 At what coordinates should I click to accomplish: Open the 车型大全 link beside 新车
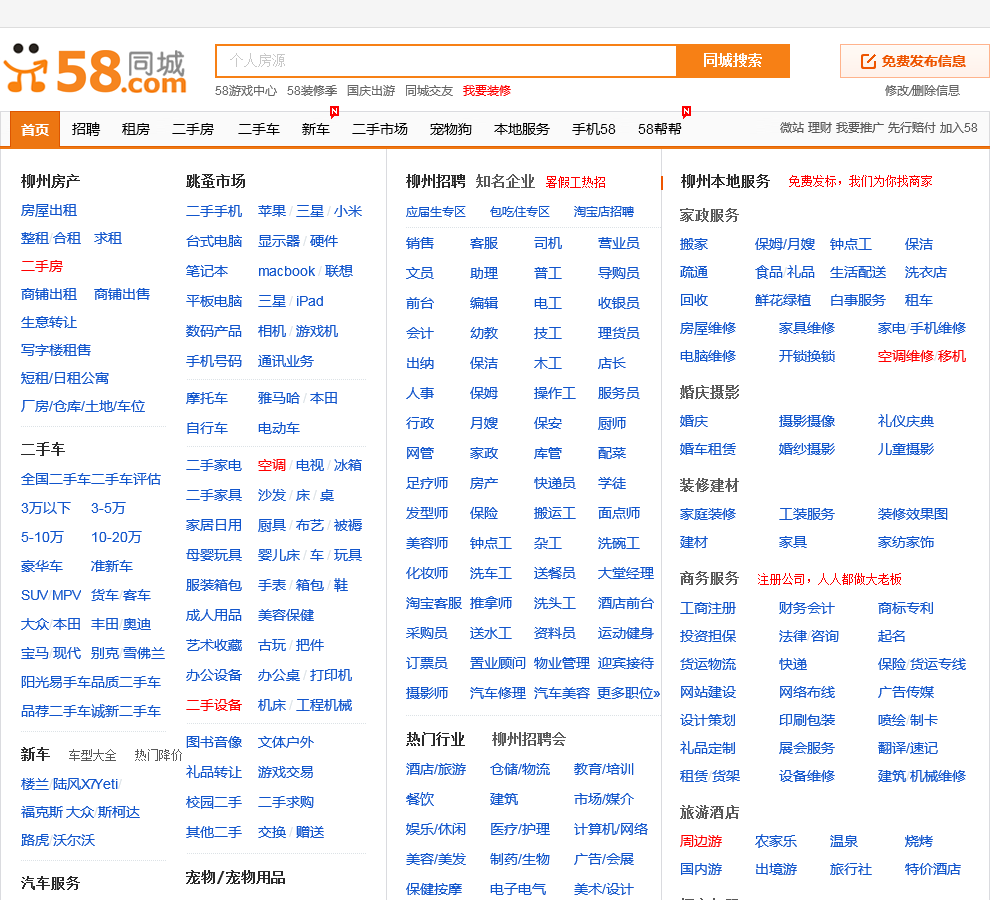click(92, 755)
